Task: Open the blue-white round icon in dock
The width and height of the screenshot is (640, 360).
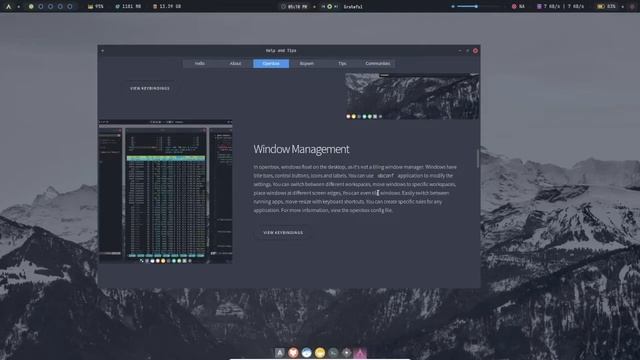Action: [307, 352]
